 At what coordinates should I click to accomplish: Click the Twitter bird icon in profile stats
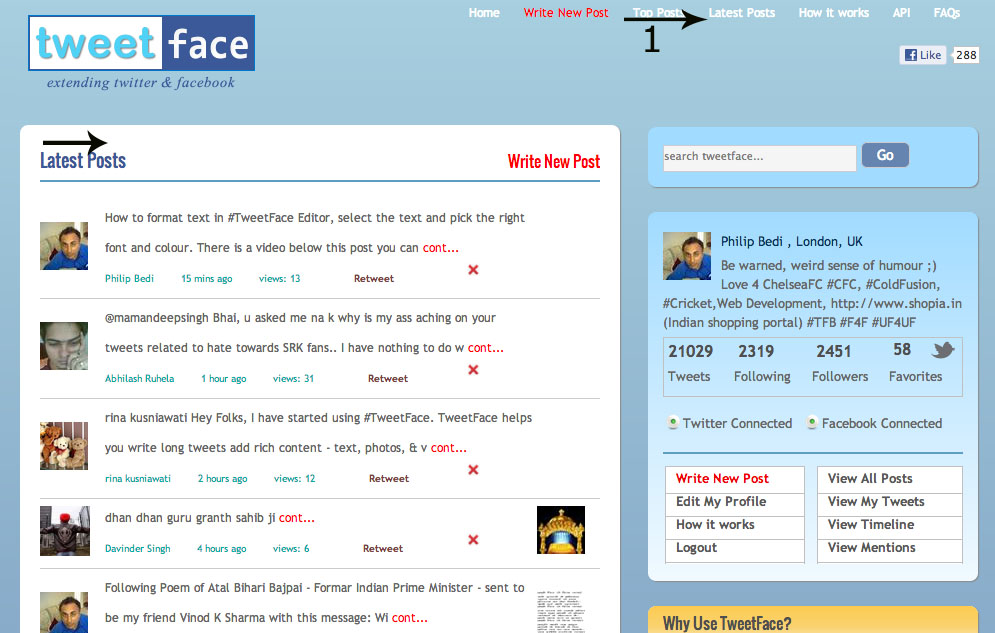(943, 349)
